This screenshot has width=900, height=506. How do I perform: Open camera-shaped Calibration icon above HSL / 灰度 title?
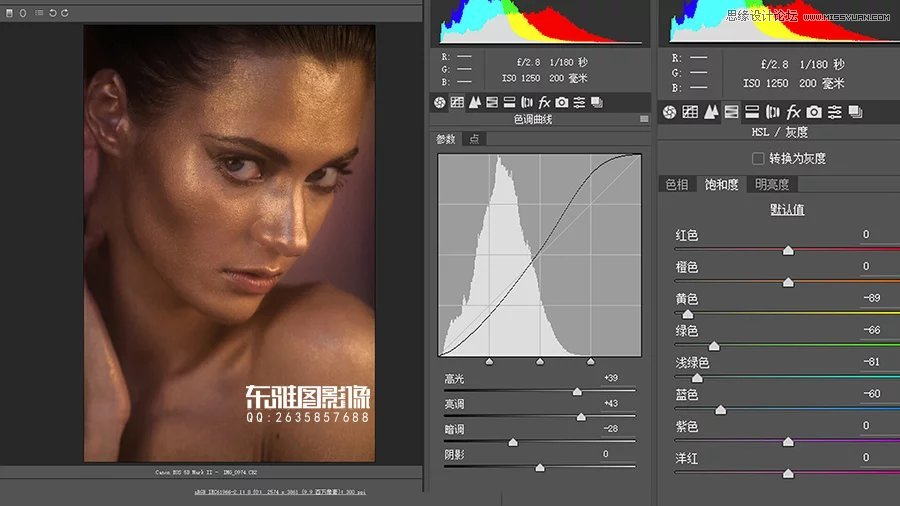(x=814, y=112)
